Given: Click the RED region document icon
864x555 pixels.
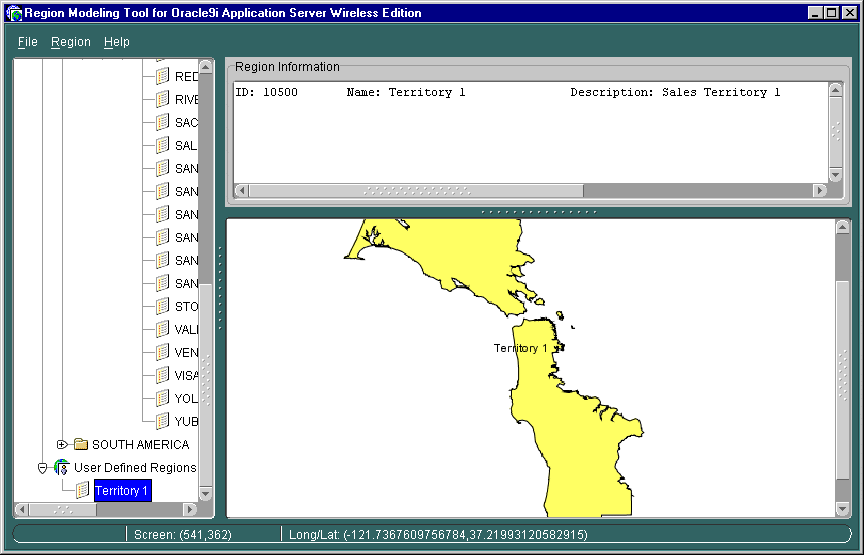Looking at the screenshot, I should [163, 76].
